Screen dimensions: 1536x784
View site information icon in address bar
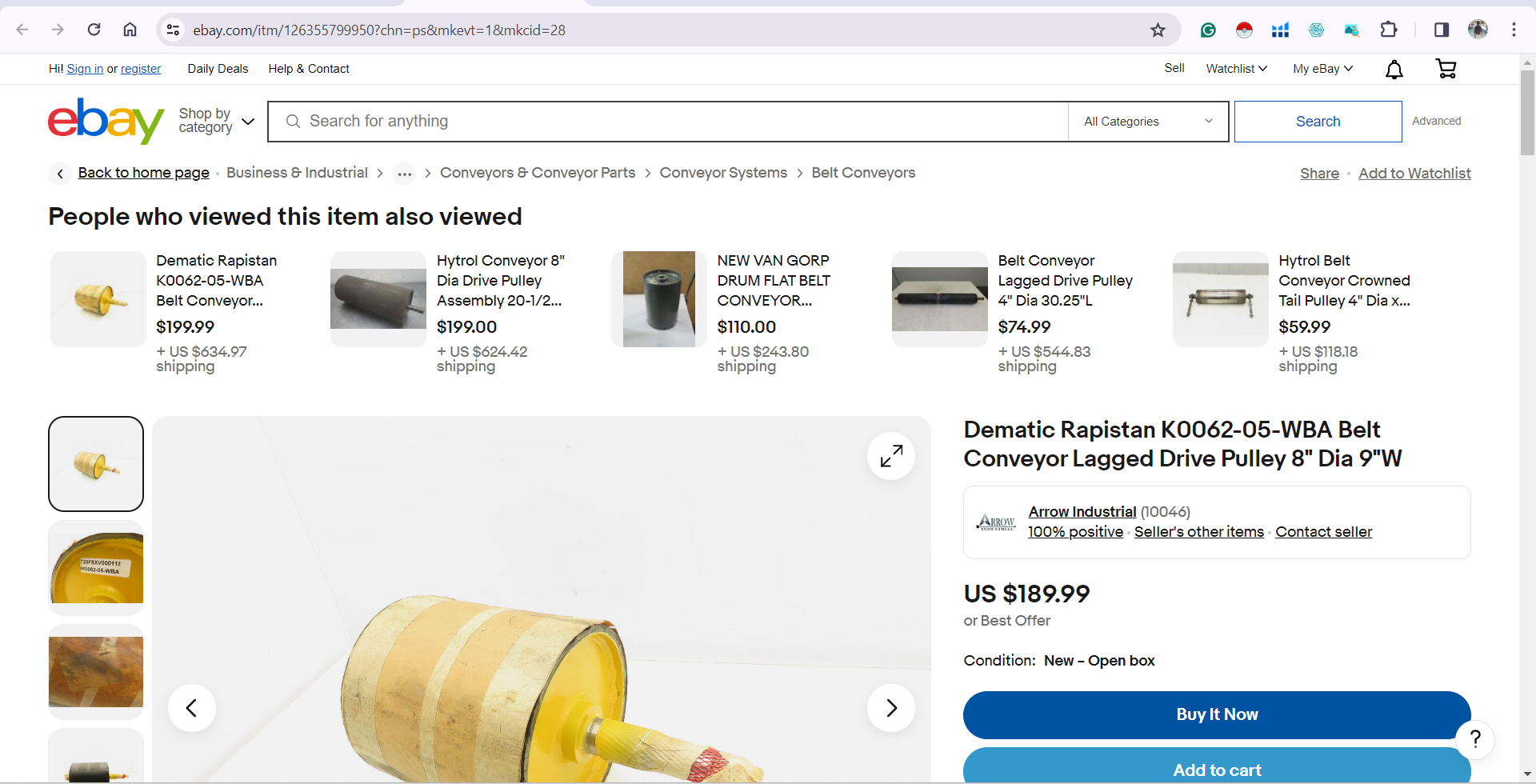click(x=173, y=30)
